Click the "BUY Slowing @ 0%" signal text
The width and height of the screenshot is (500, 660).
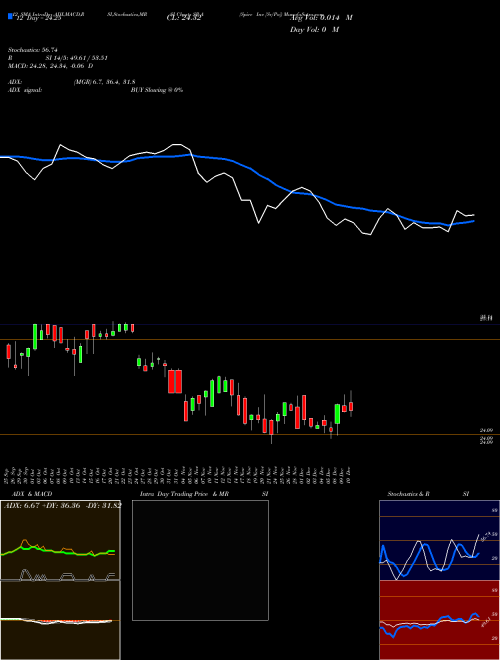(x=157, y=90)
